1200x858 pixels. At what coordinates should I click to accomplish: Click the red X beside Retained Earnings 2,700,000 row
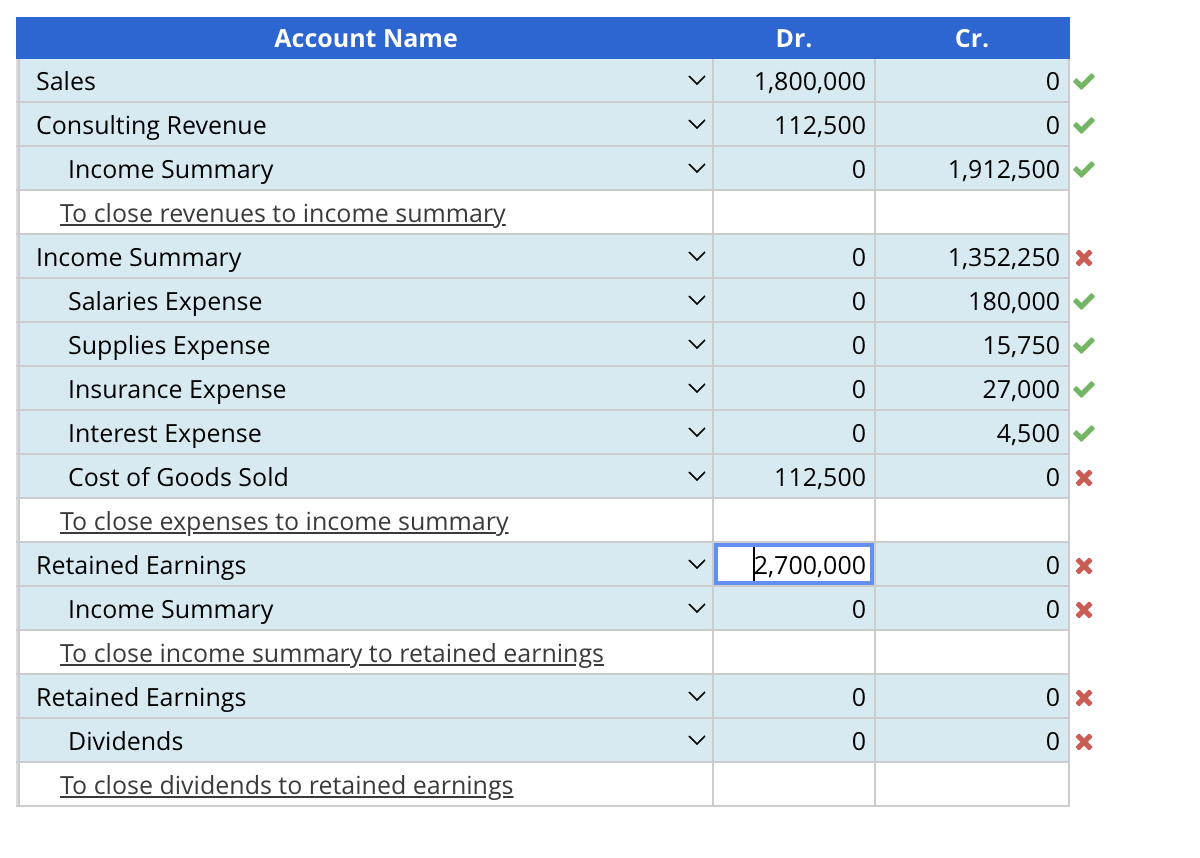[x=1084, y=565]
